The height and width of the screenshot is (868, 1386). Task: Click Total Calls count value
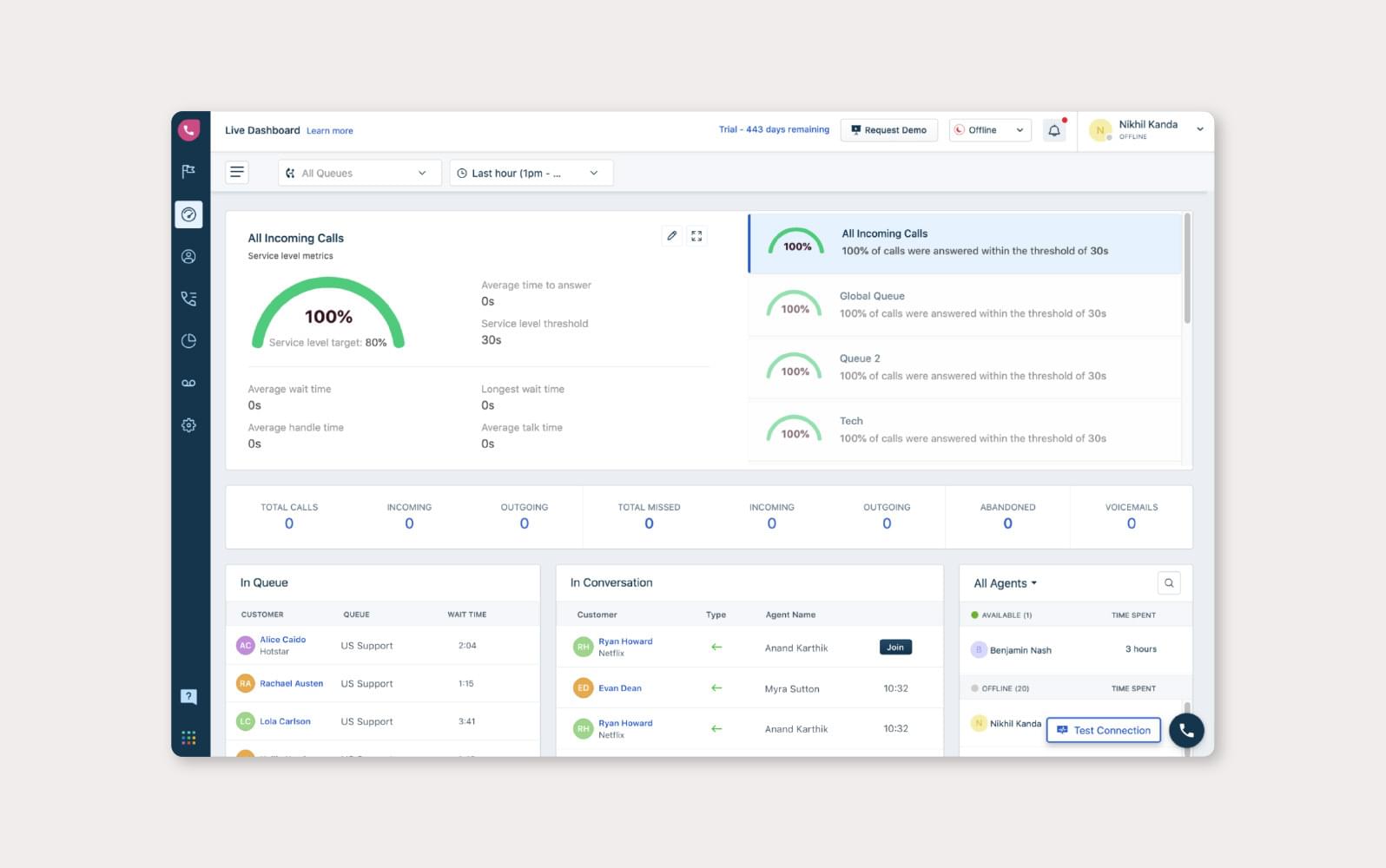pyautogui.click(x=289, y=523)
